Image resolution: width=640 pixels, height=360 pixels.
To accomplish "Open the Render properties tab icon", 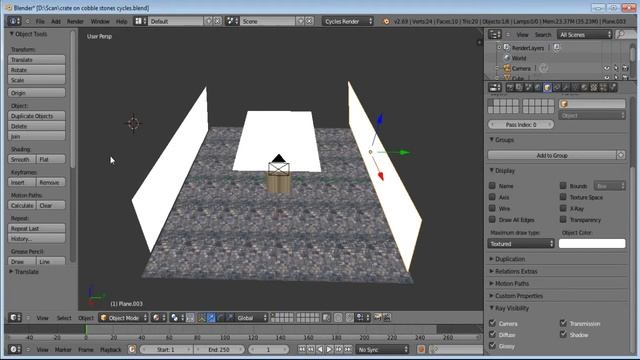I will click(510, 87).
